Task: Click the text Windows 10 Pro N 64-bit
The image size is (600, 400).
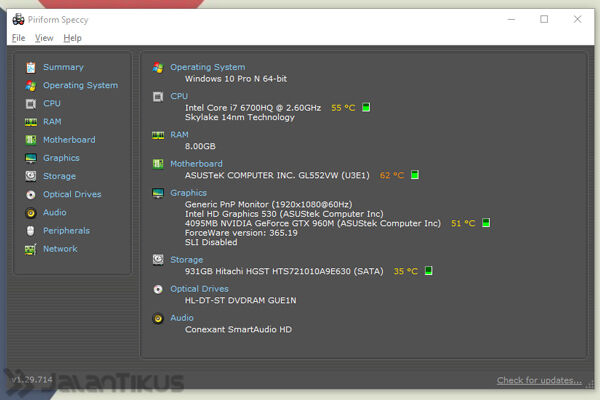Action: (236, 79)
